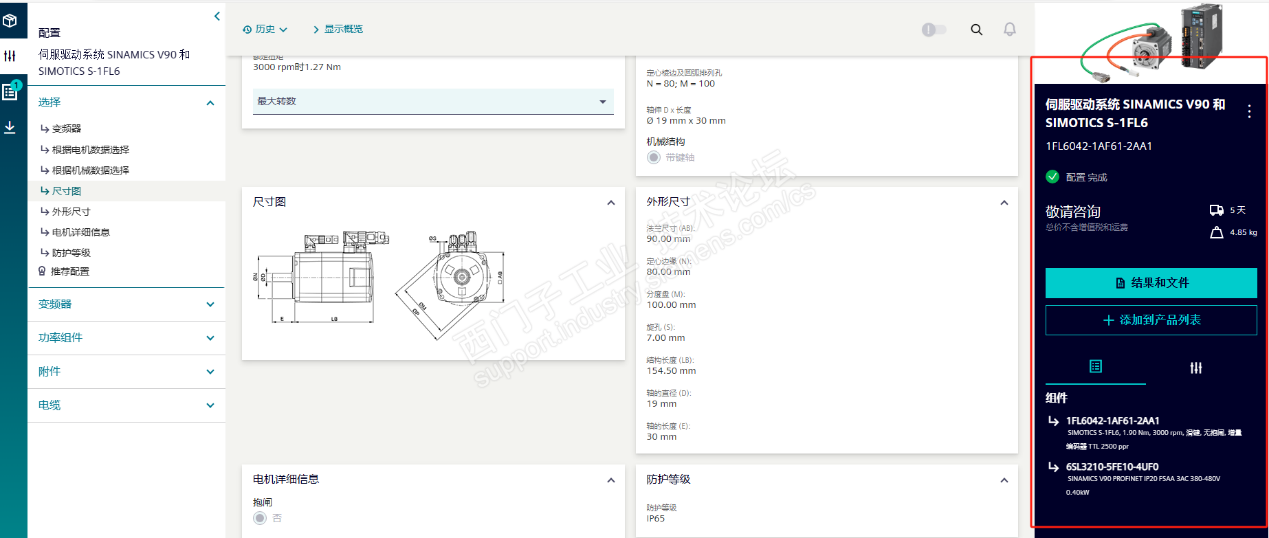Image resolution: width=1269 pixels, height=538 pixels.
Task: Open the 最大转数 dropdown
Action: [x=433, y=101]
